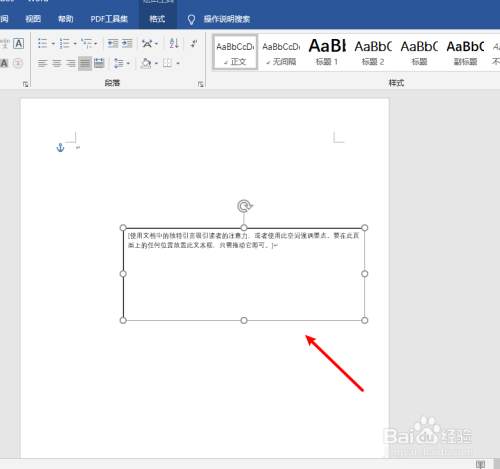Viewport: 500px width, 469px height.
Task: Apply the 标题 1 style
Action: point(327,52)
